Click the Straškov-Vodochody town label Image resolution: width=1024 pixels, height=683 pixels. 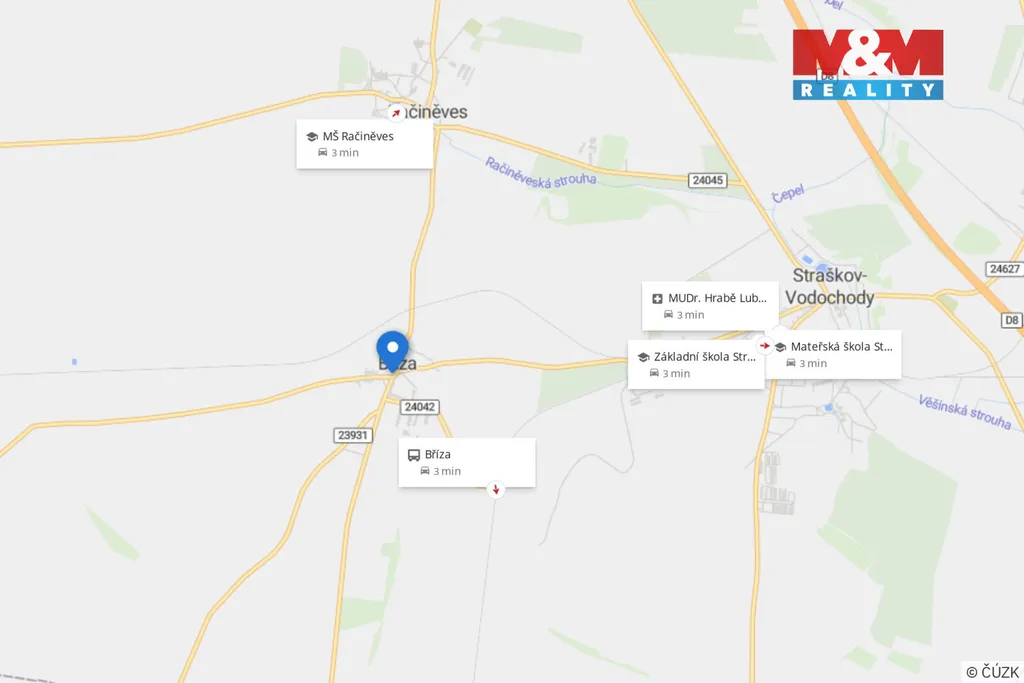[x=829, y=287]
